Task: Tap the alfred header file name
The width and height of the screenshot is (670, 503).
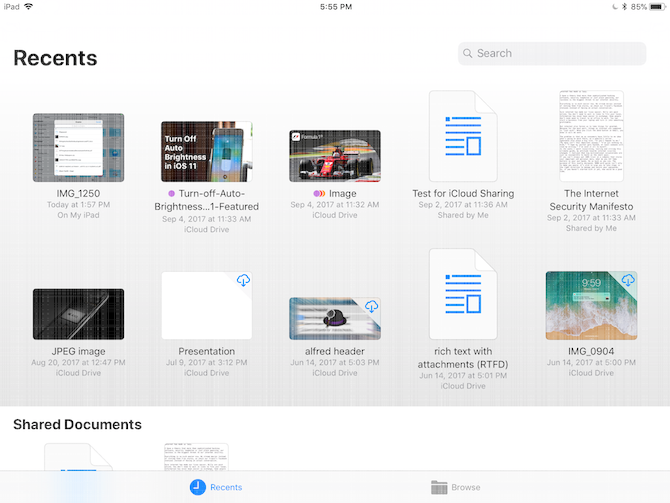Action: (334, 351)
